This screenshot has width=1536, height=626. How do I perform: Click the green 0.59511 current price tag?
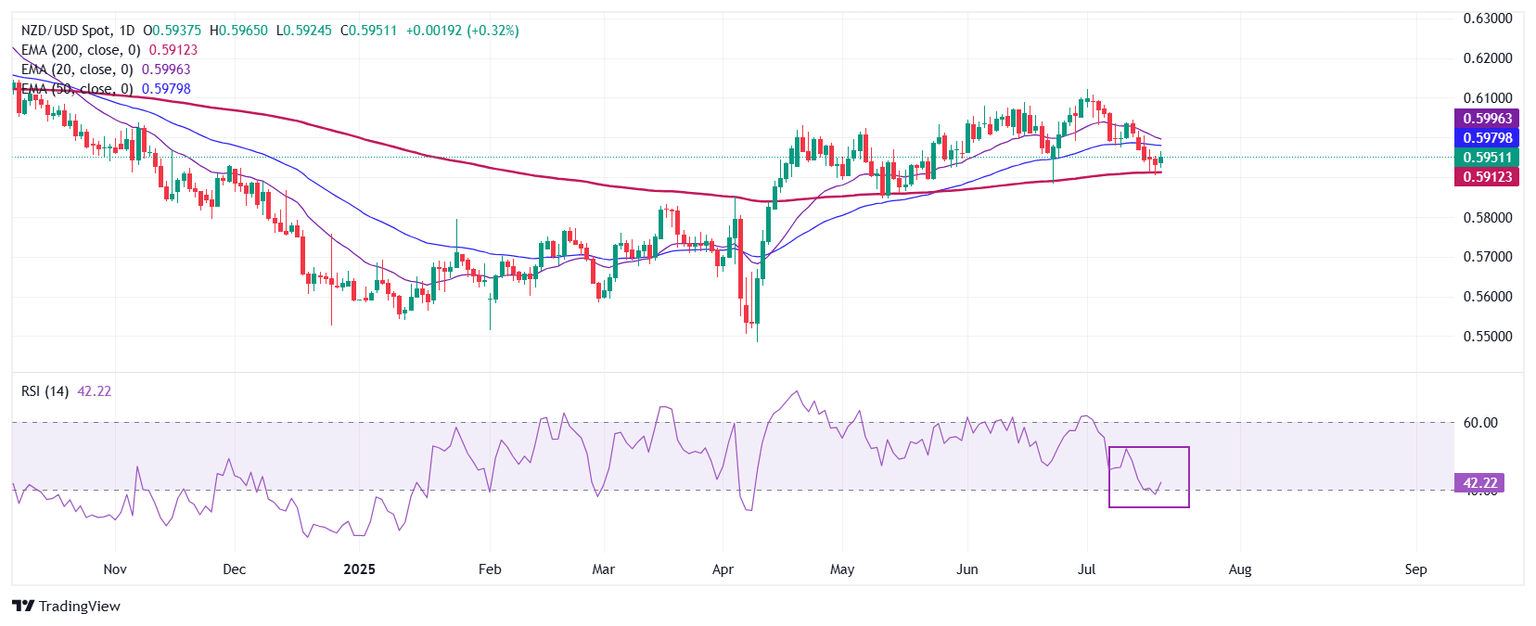[1484, 157]
